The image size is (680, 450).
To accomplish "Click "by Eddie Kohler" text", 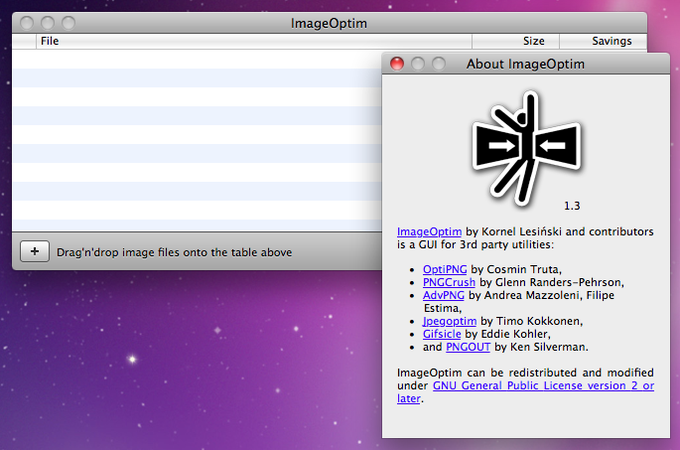I will tap(507, 334).
